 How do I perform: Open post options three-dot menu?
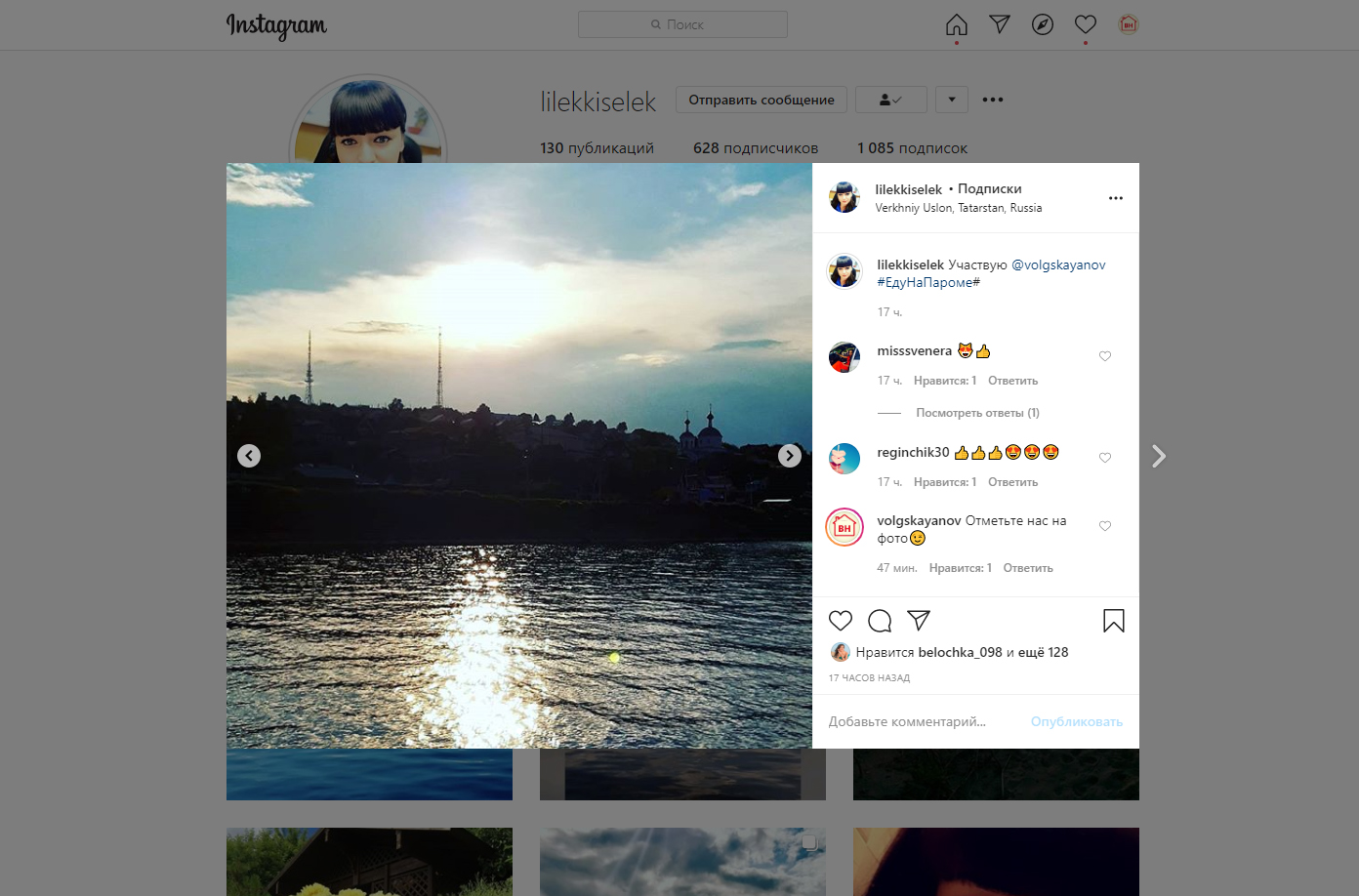pos(1116,198)
